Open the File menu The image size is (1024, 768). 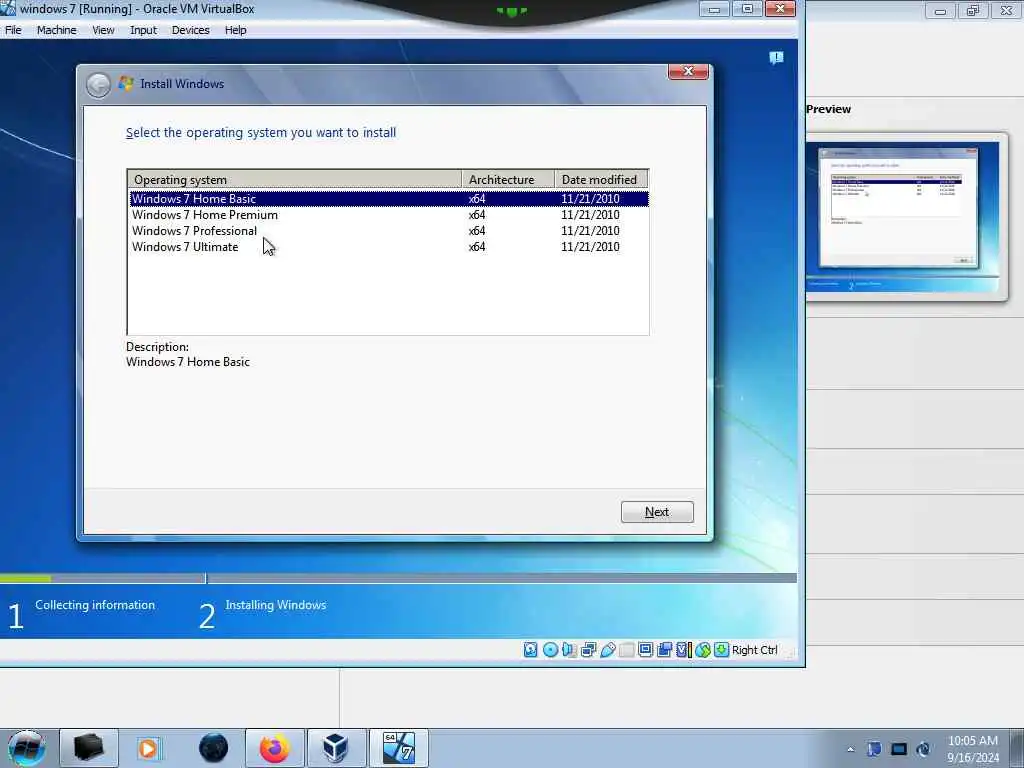13,30
